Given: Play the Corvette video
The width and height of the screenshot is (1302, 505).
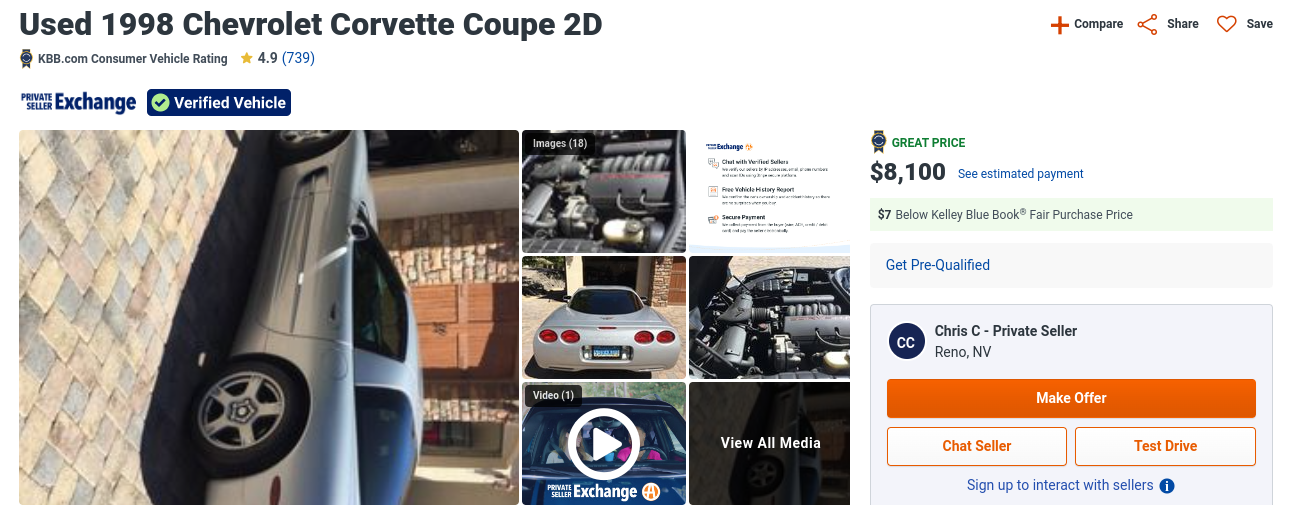Looking at the screenshot, I should click(603, 443).
